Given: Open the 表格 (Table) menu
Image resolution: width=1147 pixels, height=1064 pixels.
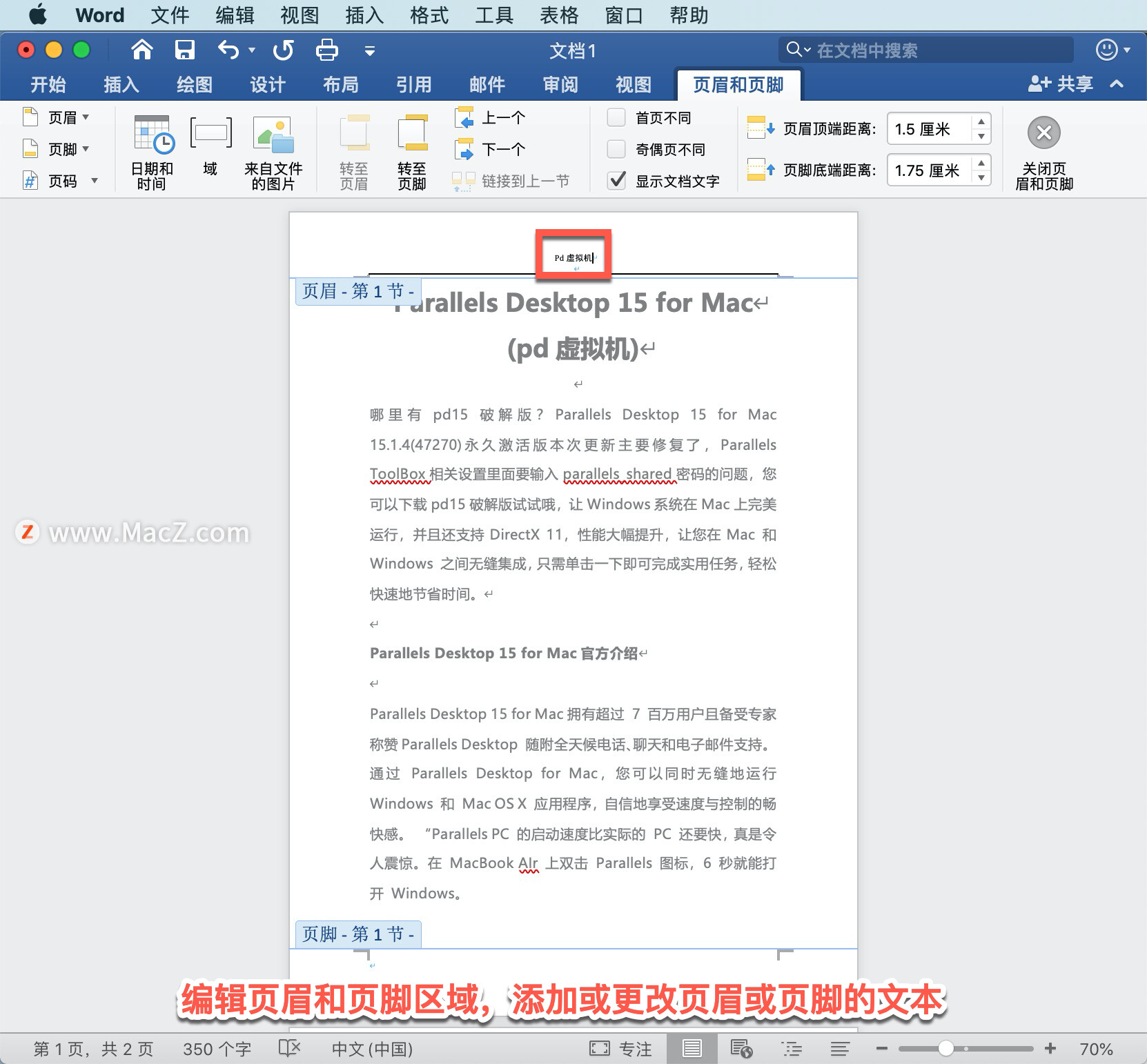Looking at the screenshot, I should (559, 15).
